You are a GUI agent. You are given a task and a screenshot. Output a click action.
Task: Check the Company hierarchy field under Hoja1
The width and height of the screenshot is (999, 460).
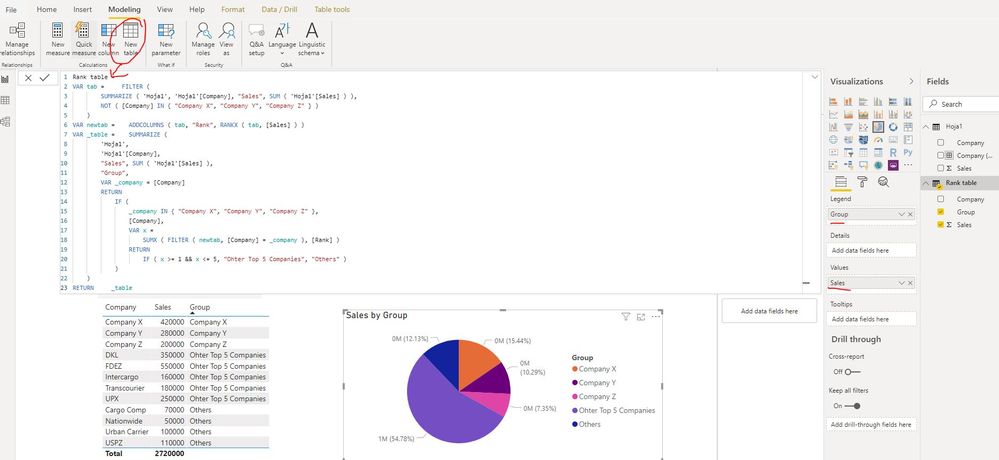(x=941, y=155)
